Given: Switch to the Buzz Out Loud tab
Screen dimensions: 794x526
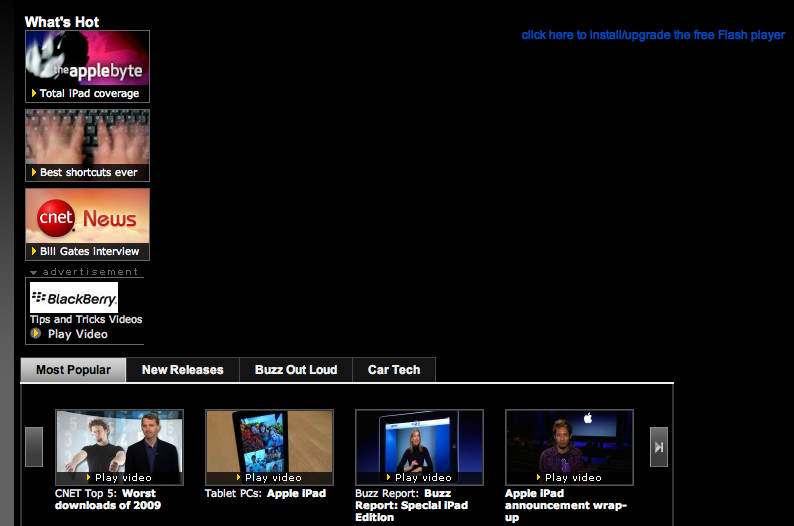Looking at the screenshot, I should (296, 370).
